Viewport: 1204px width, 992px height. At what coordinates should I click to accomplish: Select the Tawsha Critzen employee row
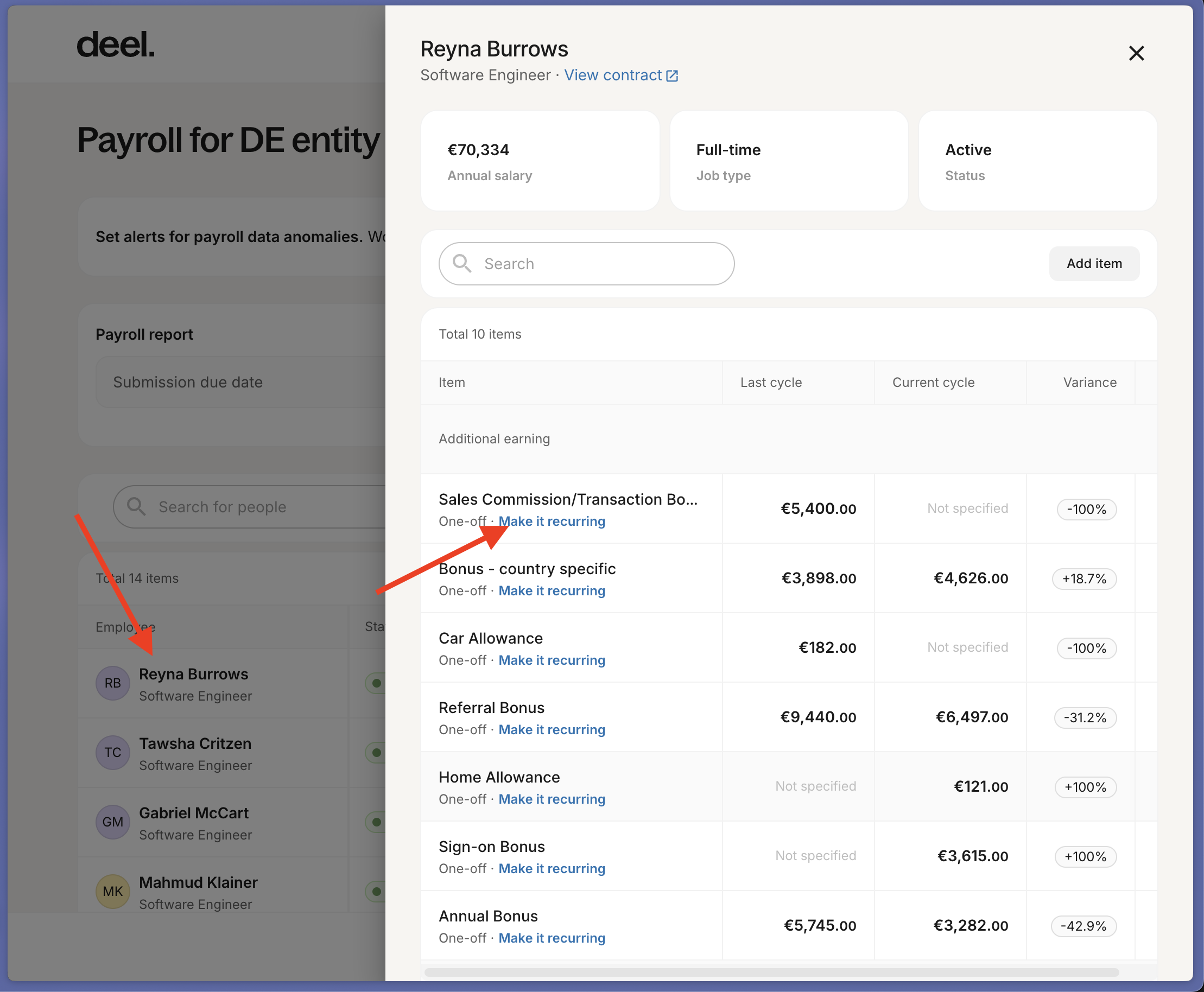click(x=232, y=753)
